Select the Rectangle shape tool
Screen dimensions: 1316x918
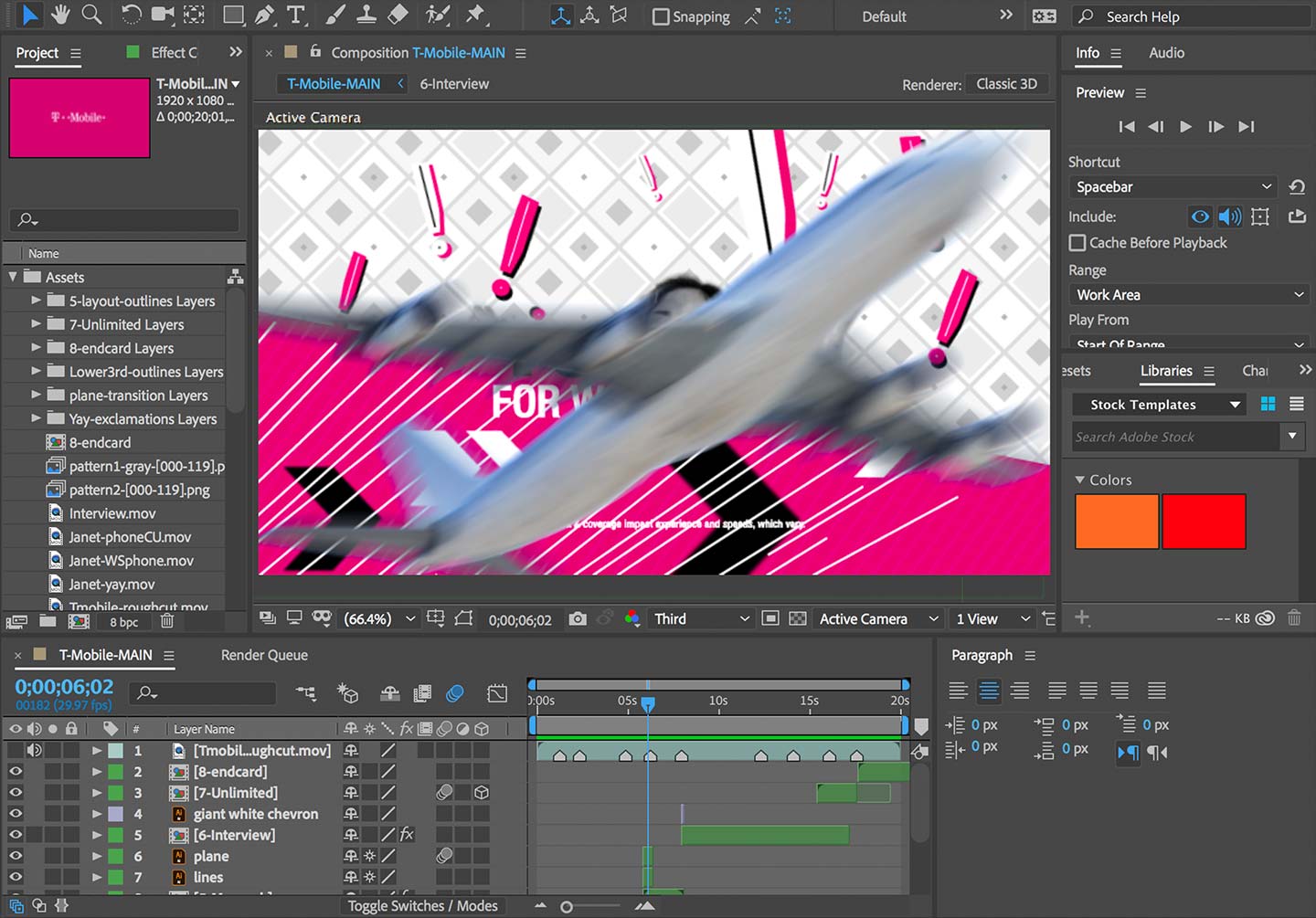pos(233,15)
